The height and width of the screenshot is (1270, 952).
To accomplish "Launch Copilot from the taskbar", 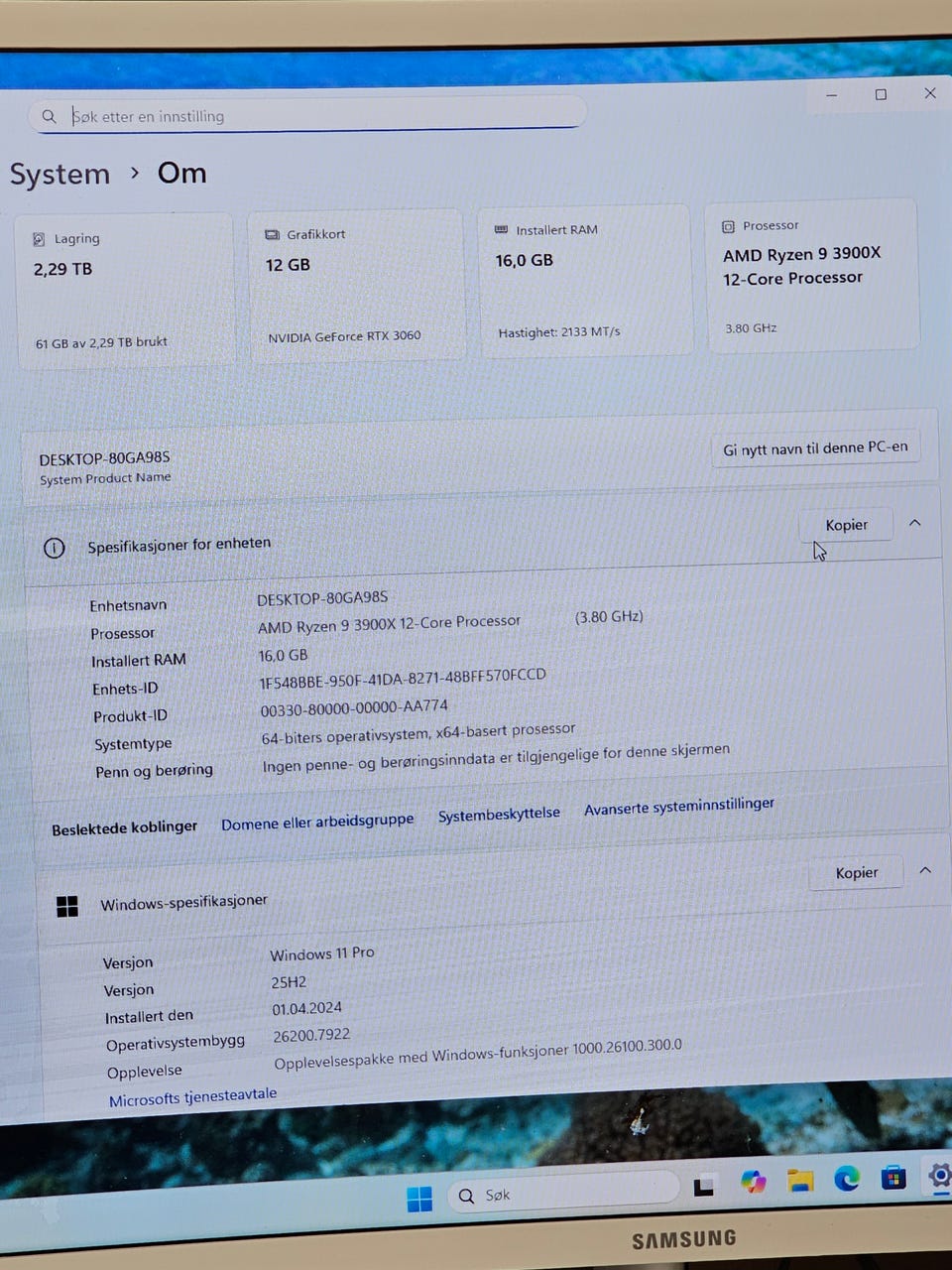I will coord(754,1182).
